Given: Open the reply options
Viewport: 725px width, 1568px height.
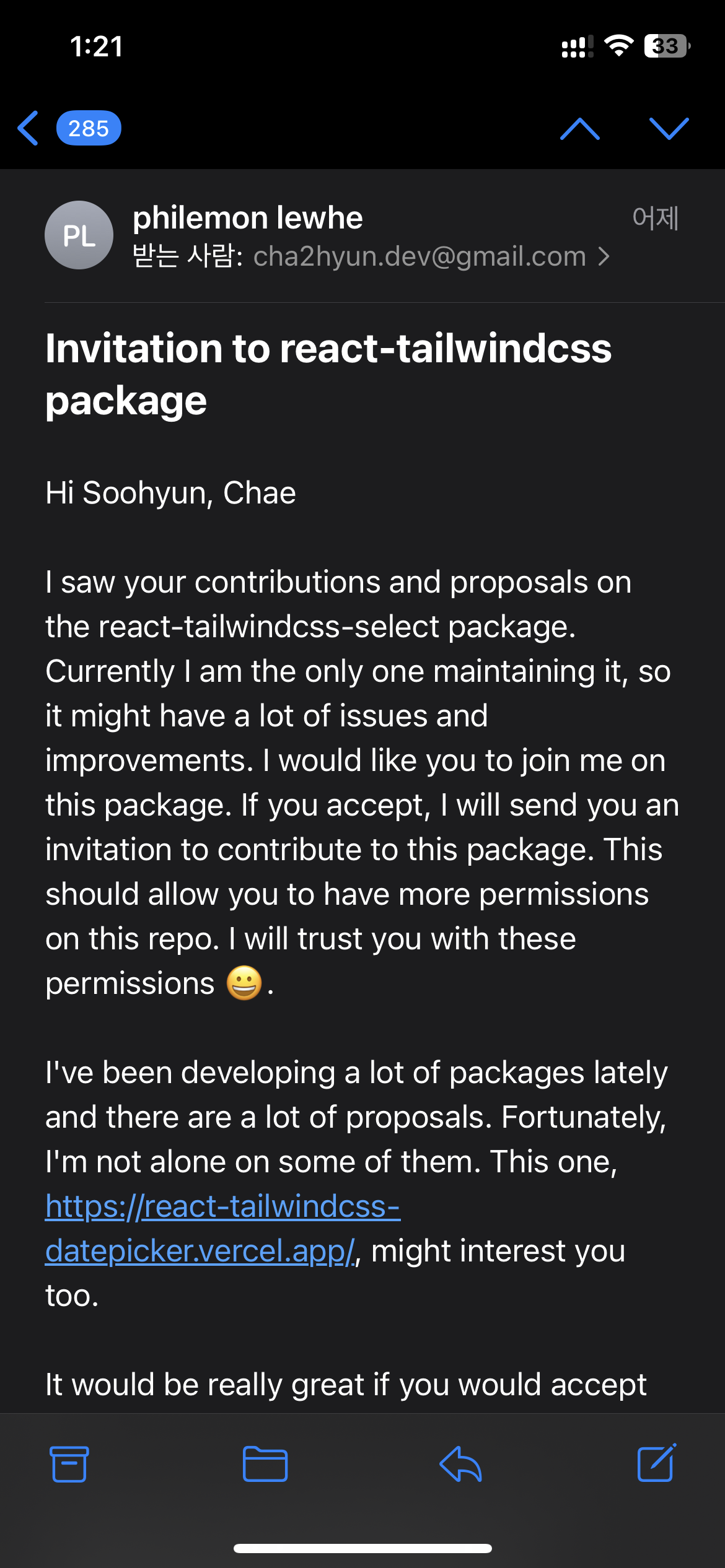Looking at the screenshot, I should click(460, 1464).
